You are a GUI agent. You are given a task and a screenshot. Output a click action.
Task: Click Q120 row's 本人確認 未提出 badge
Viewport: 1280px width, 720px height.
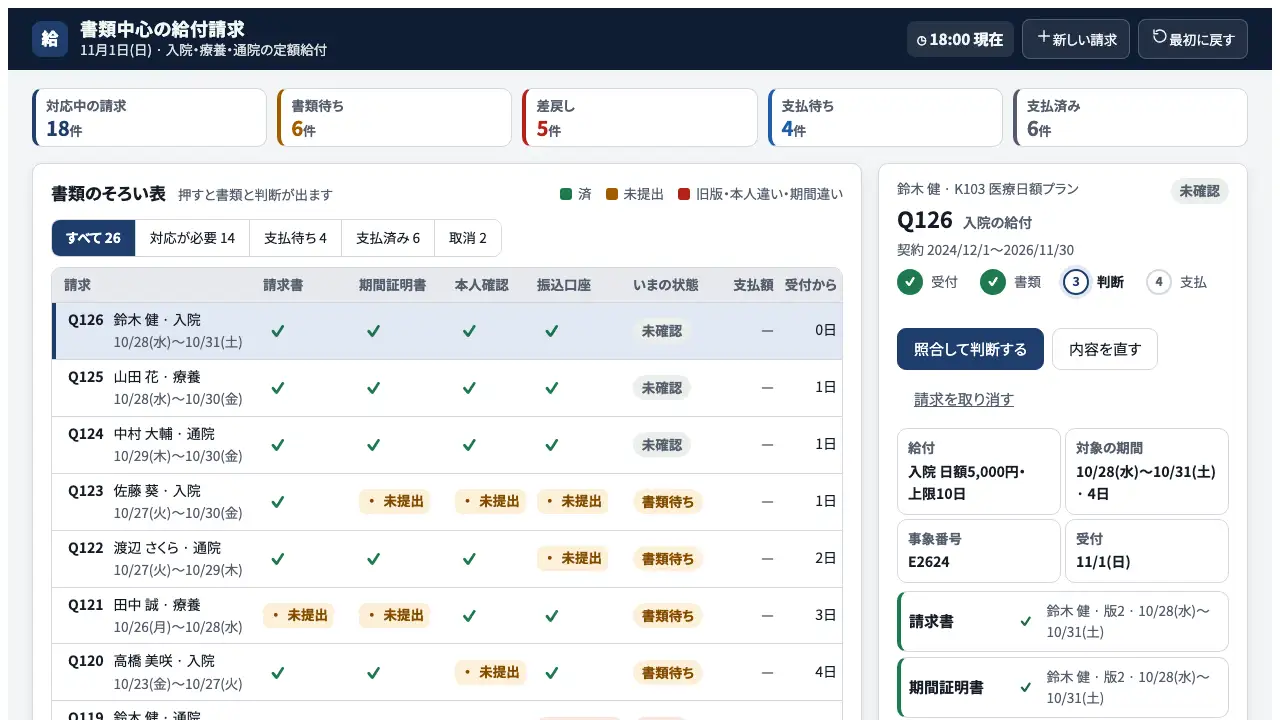[490, 673]
